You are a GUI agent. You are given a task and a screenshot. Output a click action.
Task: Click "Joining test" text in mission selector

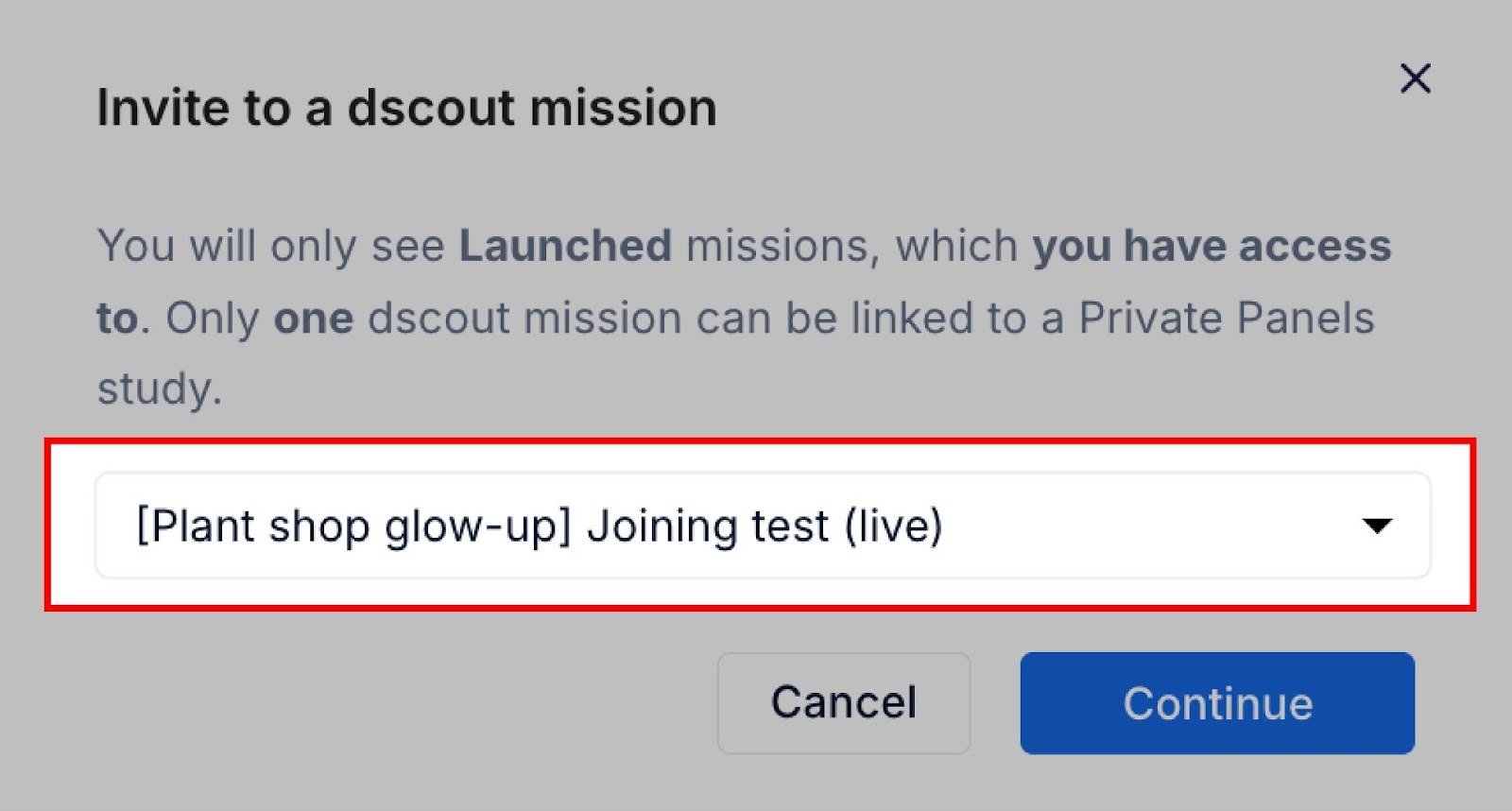(708, 526)
